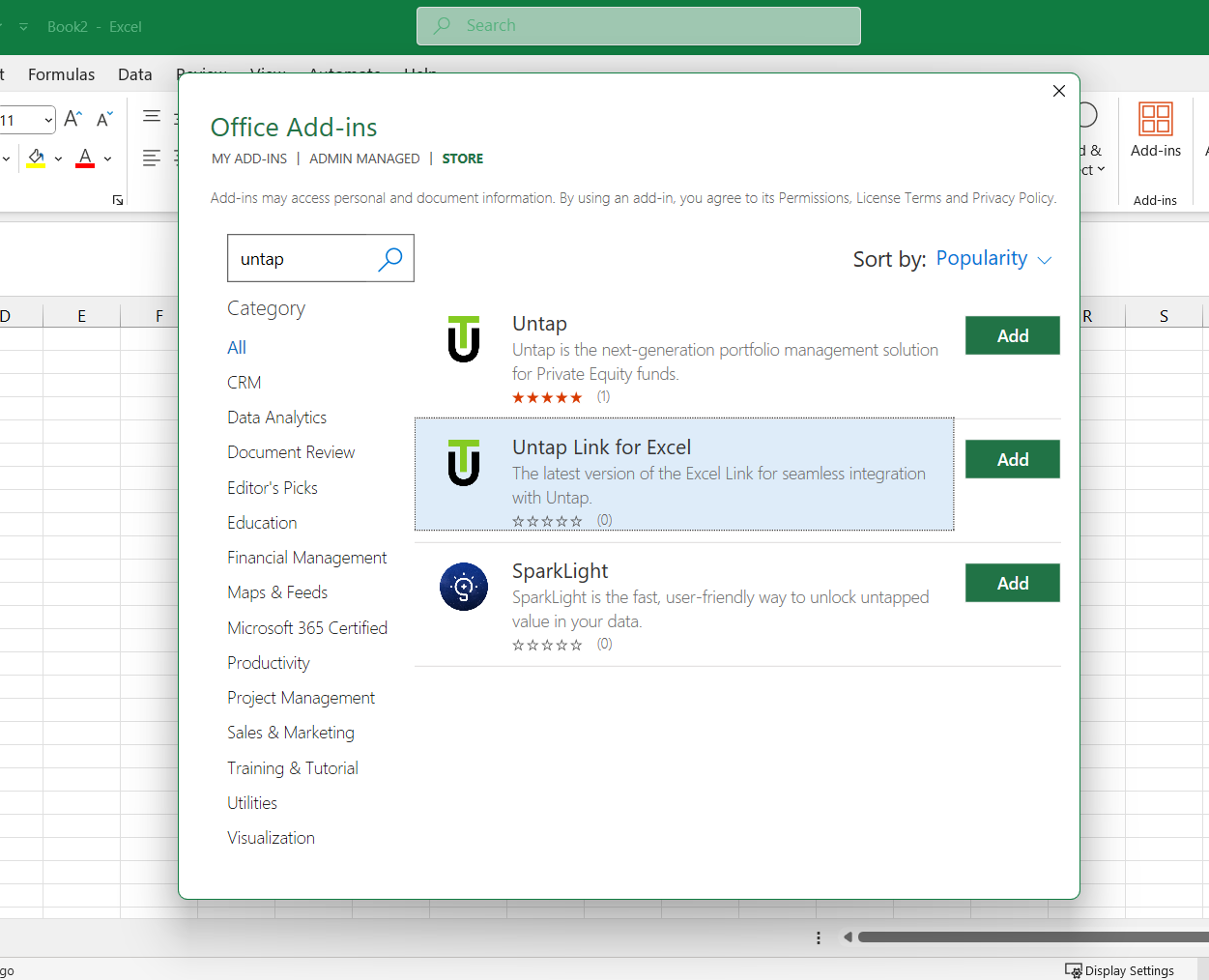The height and width of the screenshot is (980, 1209).
Task: Filter by Productivity category
Action: pyautogui.click(x=269, y=663)
